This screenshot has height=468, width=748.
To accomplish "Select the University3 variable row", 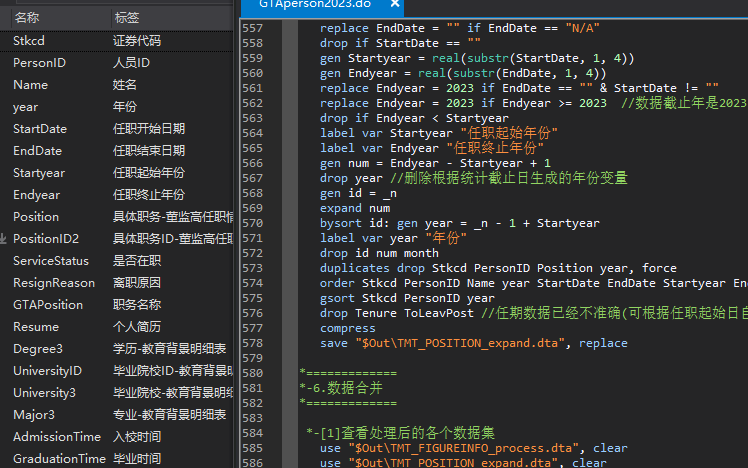I will tap(116, 393).
